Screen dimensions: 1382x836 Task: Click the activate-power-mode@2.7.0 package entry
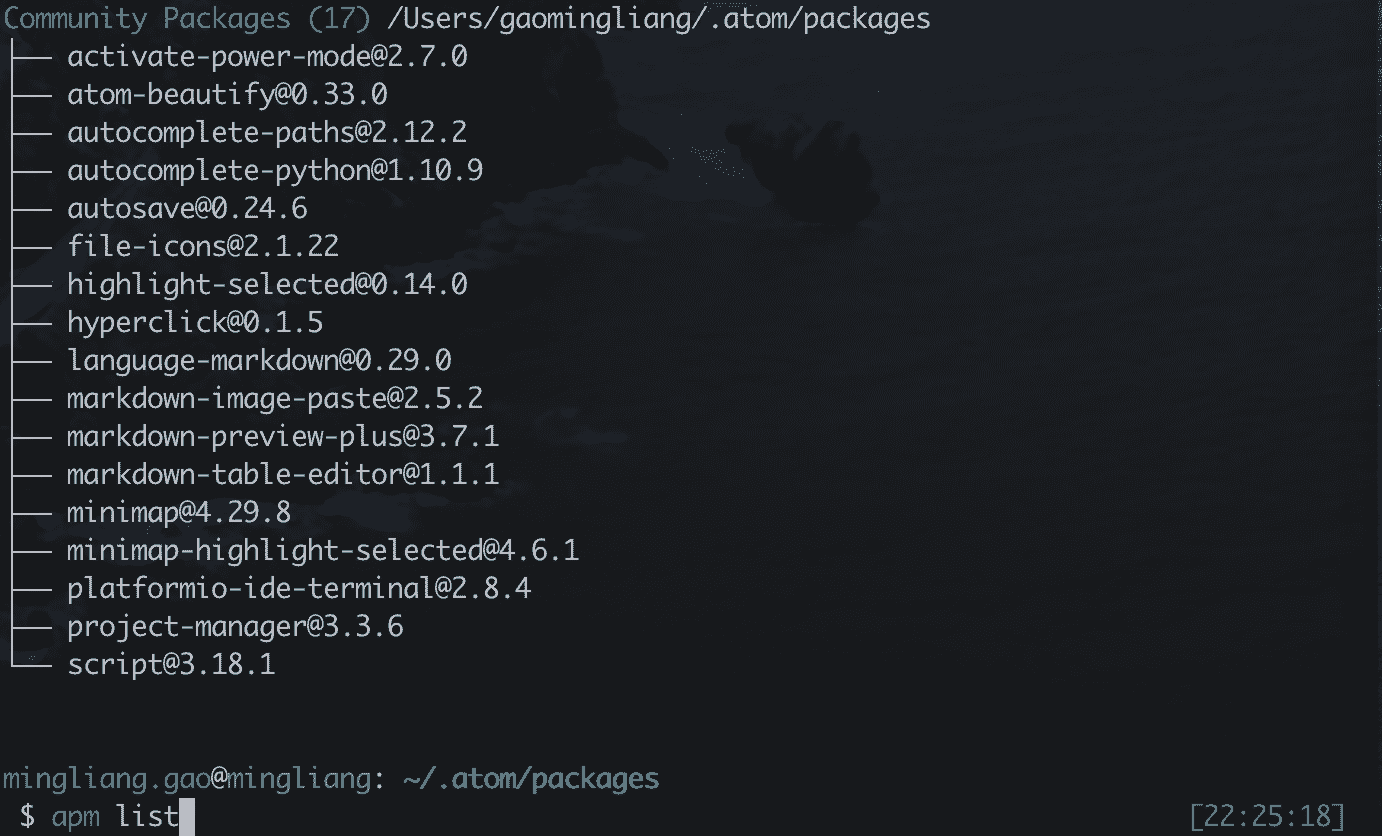coord(267,56)
